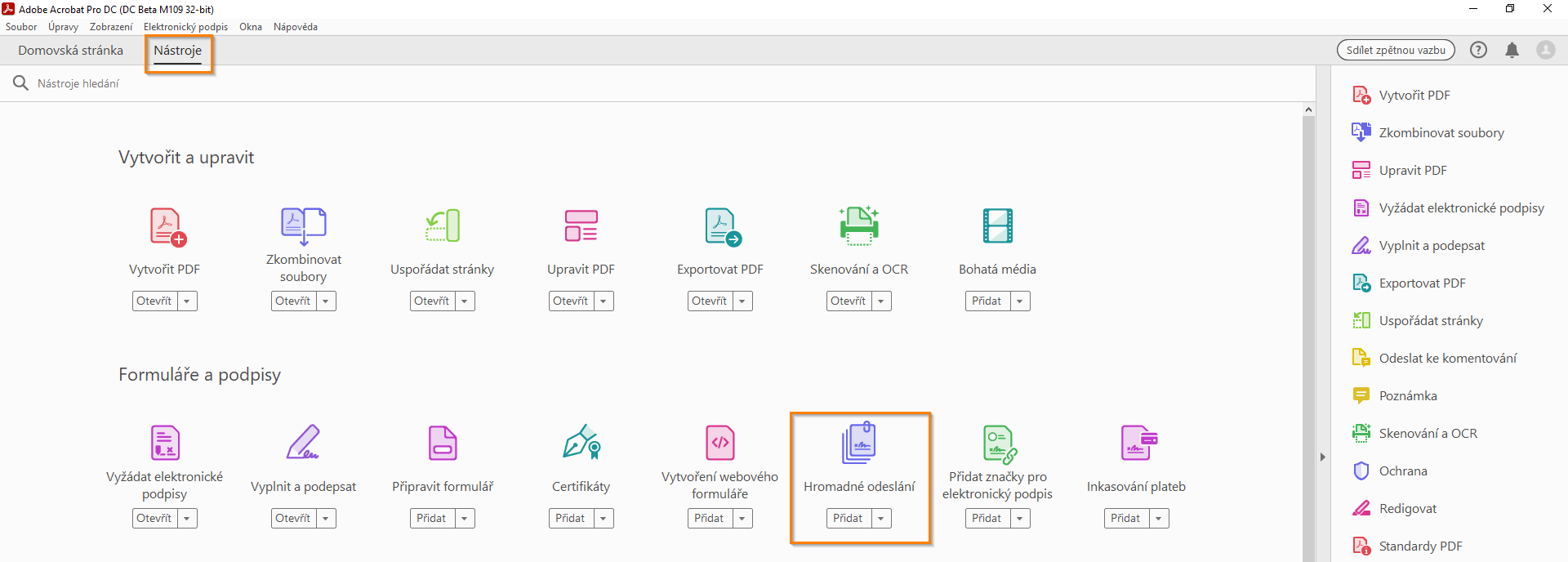Open dropdown arrow under Inkasování plateb
Screen dimensions: 1568x562
pyautogui.click(x=1159, y=519)
